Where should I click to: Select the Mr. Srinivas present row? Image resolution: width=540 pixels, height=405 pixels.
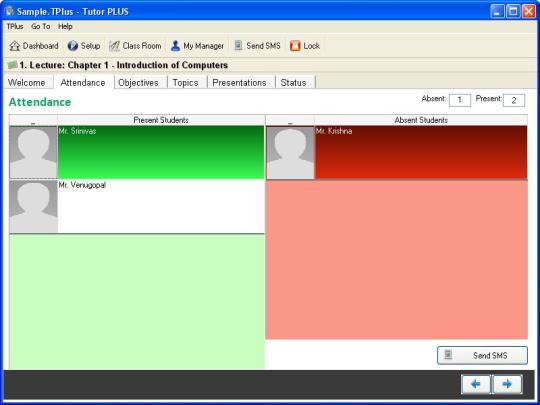[137, 152]
